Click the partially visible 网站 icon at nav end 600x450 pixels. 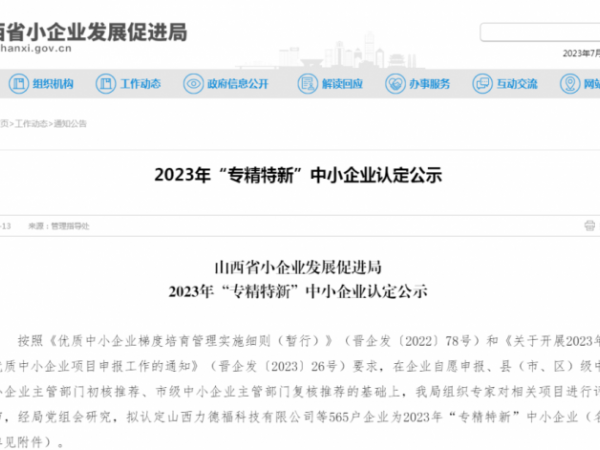[573, 84]
